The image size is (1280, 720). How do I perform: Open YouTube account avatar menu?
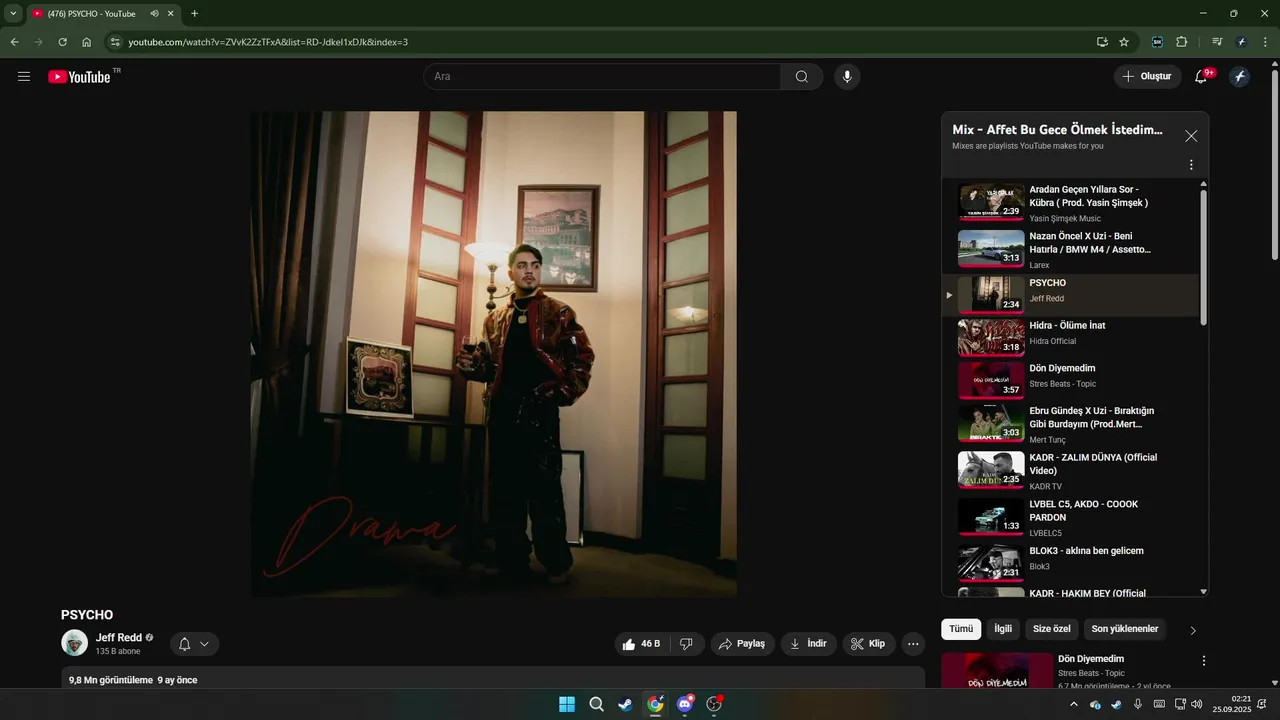click(x=1240, y=77)
